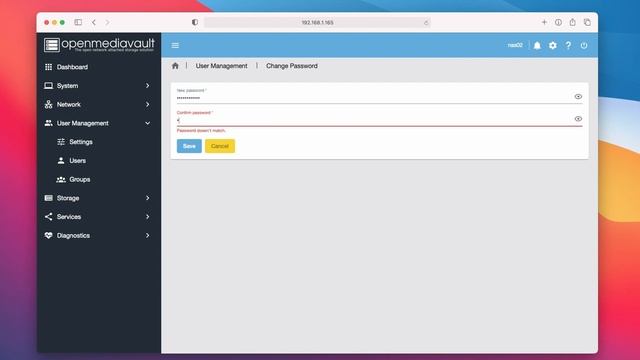The width and height of the screenshot is (640, 360).
Task: Show the confirm password text
Action: click(x=578, y=119)
